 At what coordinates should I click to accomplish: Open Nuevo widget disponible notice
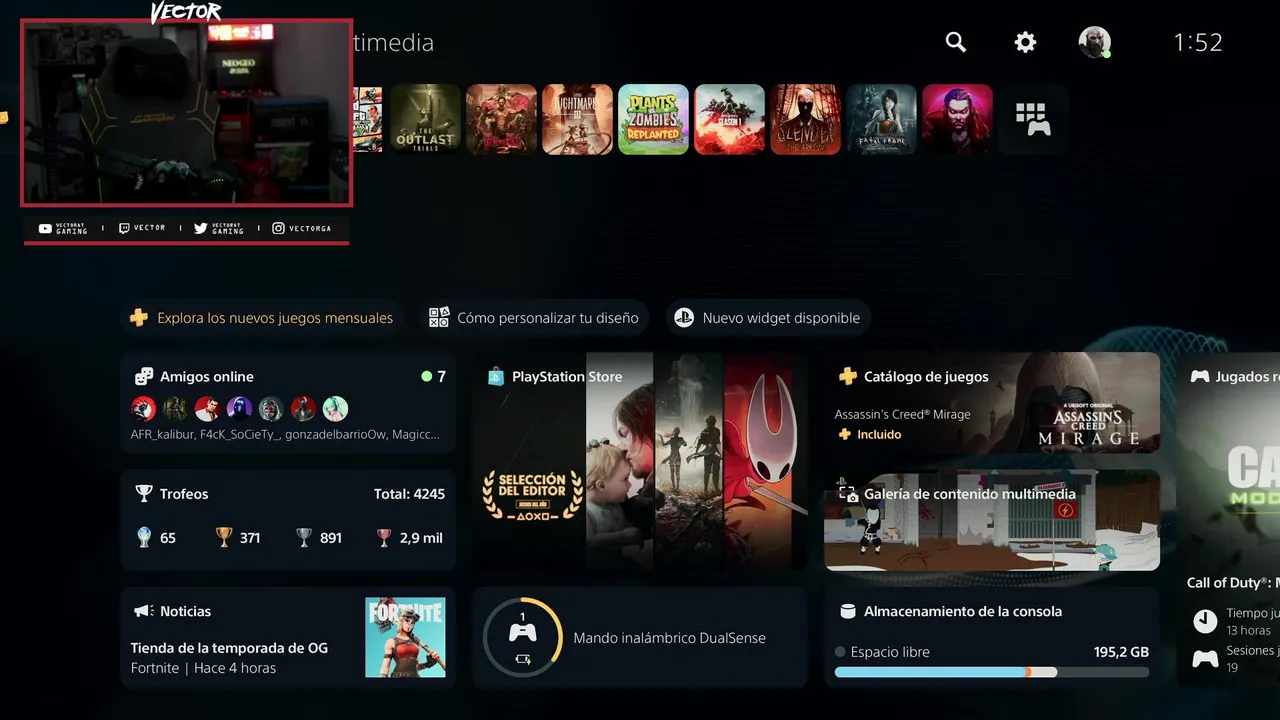click(767, 318)
